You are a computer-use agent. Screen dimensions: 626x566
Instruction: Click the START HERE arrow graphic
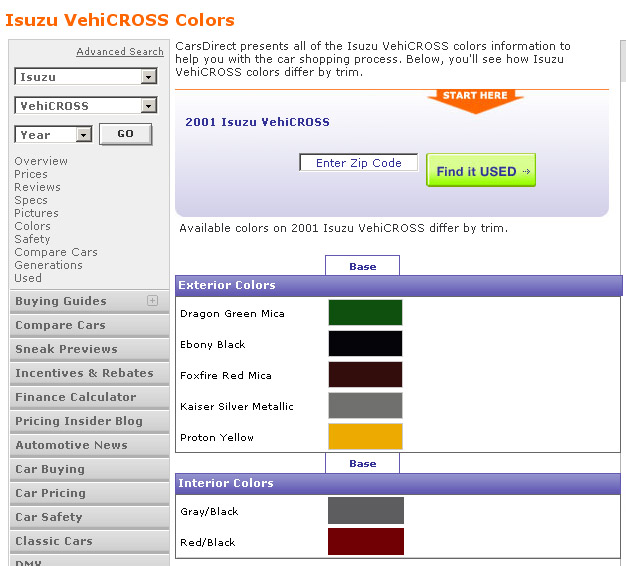(475, 101)
